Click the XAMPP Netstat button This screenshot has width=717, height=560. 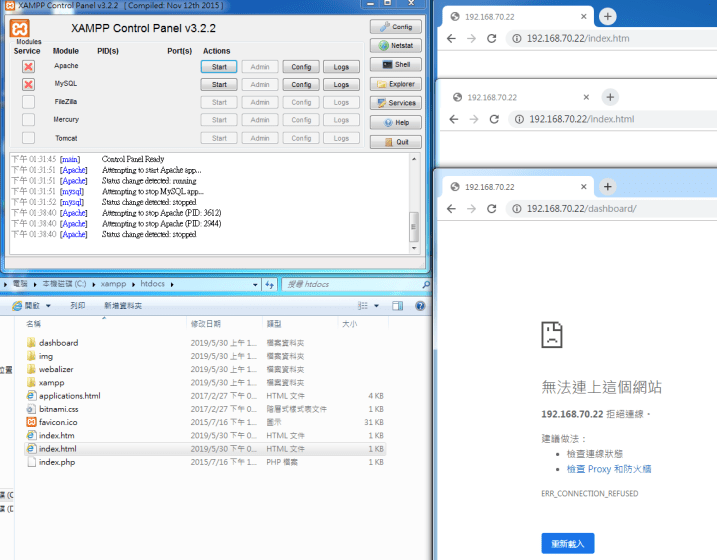coord(395,46)
